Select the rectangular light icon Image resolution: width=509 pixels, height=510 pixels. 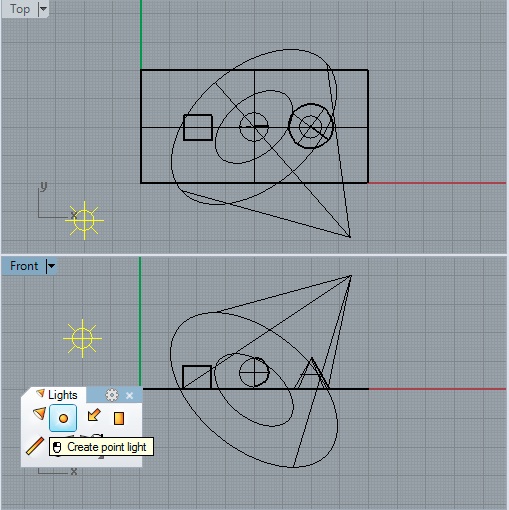[x=119, y=418]
